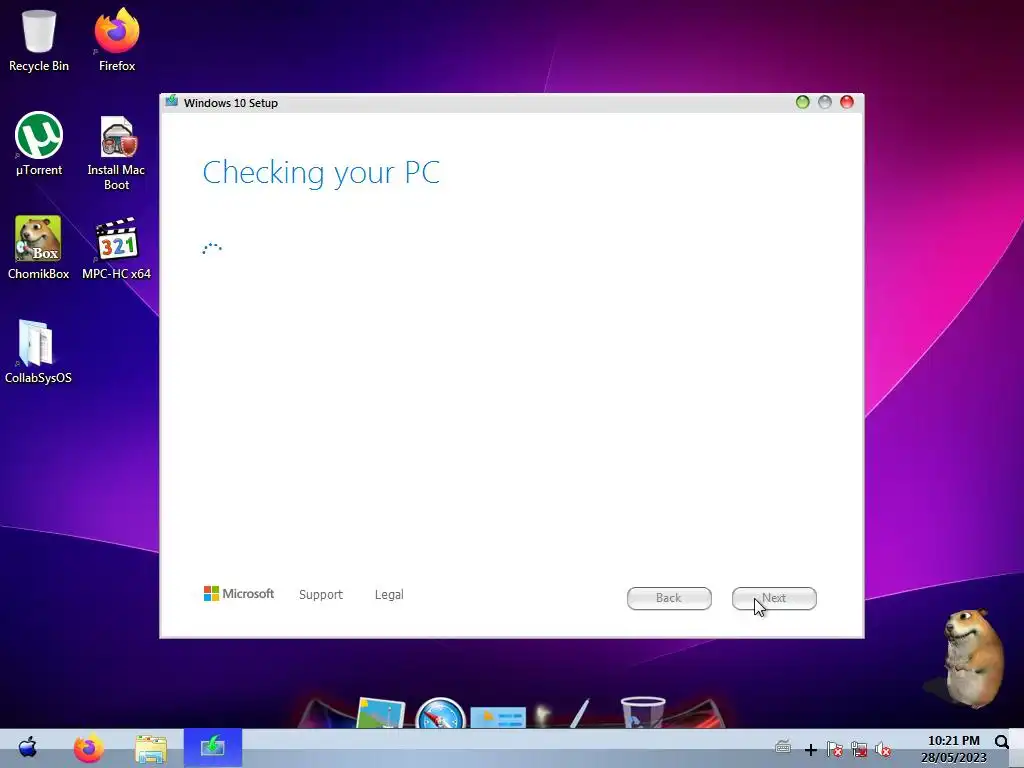
Task: Open the CollabSysOS folder shortcut
Action: point(38,351)
